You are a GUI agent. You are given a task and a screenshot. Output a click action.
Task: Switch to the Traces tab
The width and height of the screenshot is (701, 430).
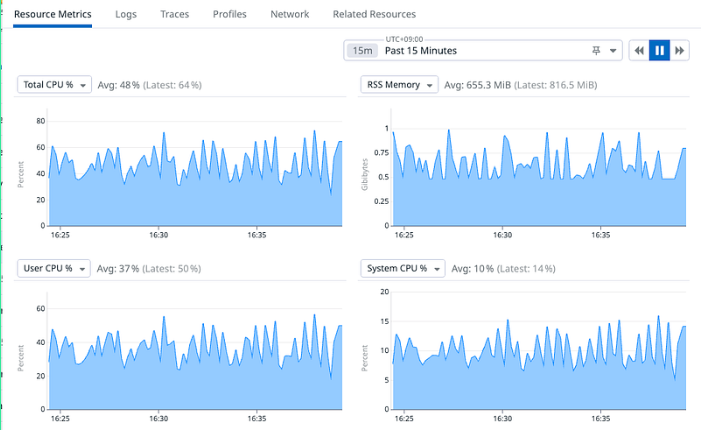[174, 14]
